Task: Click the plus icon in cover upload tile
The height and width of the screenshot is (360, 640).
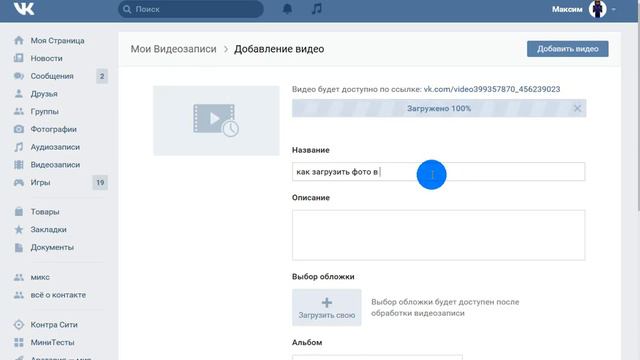Action: pyautogui.click(x=327, y=302)
